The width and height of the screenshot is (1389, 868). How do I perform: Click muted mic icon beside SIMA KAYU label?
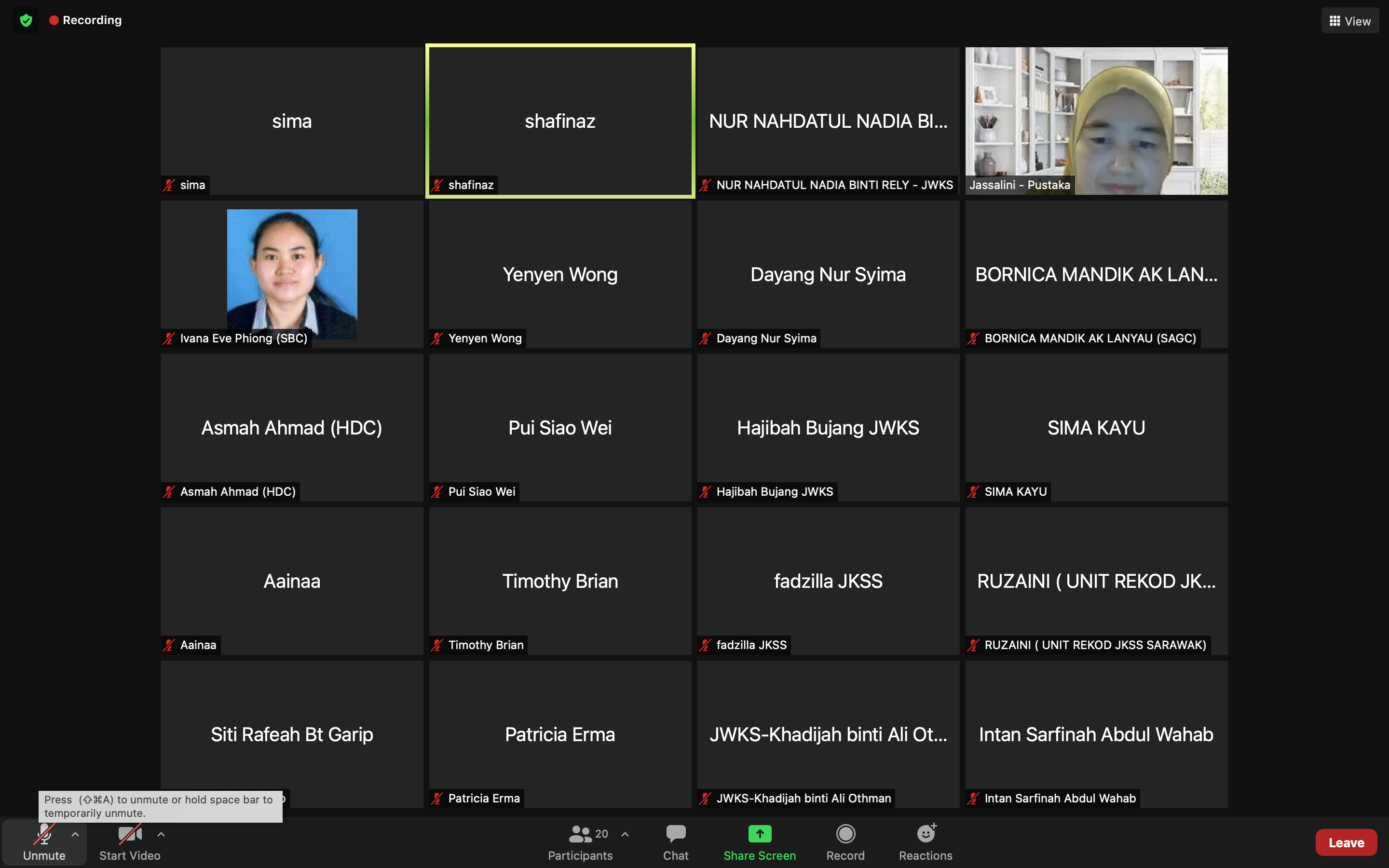[x=973, y=491]
